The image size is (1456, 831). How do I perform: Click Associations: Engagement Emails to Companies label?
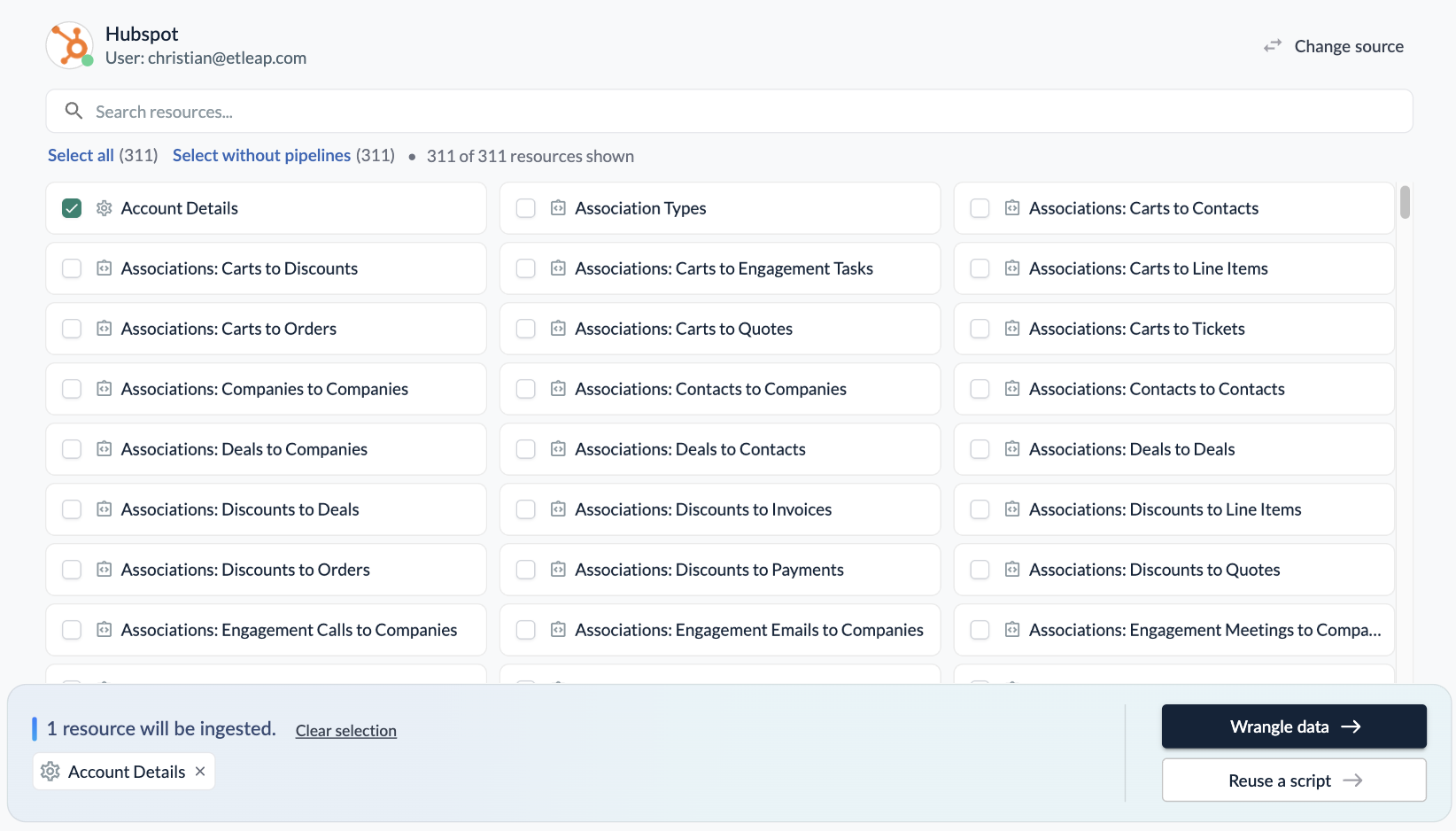749,630
